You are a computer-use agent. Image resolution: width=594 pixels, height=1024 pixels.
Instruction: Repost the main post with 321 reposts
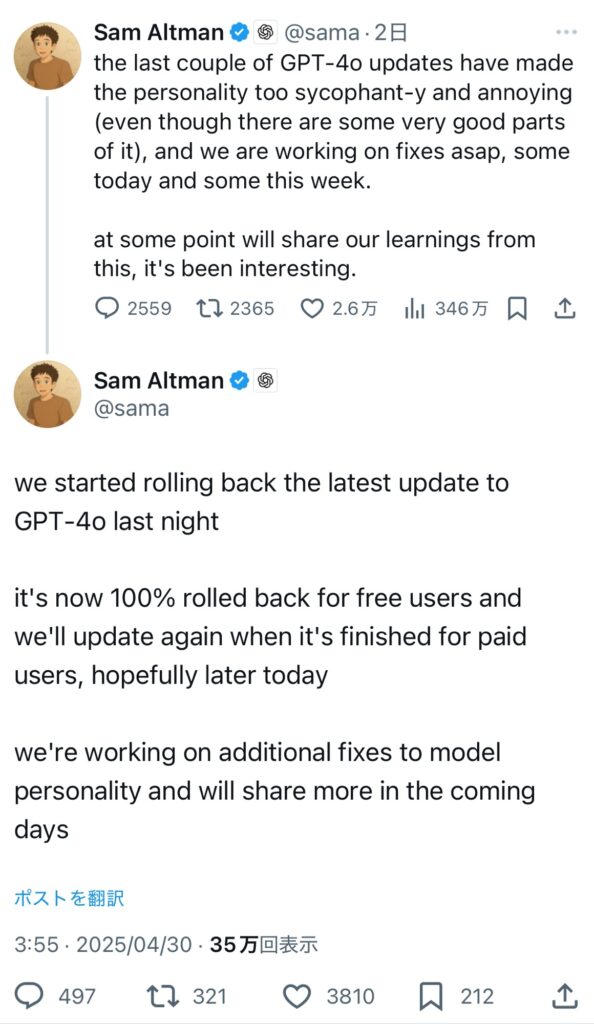pyautogui.click(x=162, y=997)
